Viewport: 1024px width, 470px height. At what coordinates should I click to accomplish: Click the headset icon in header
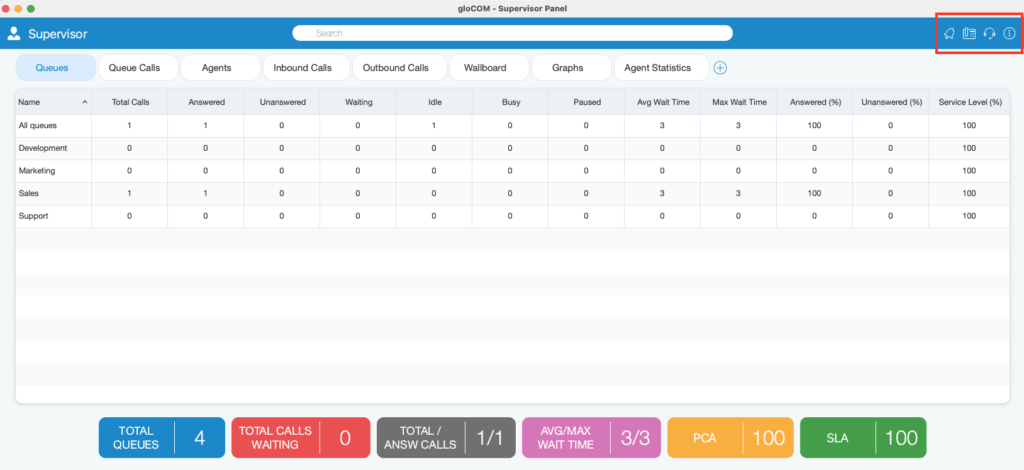pos(989,33)
